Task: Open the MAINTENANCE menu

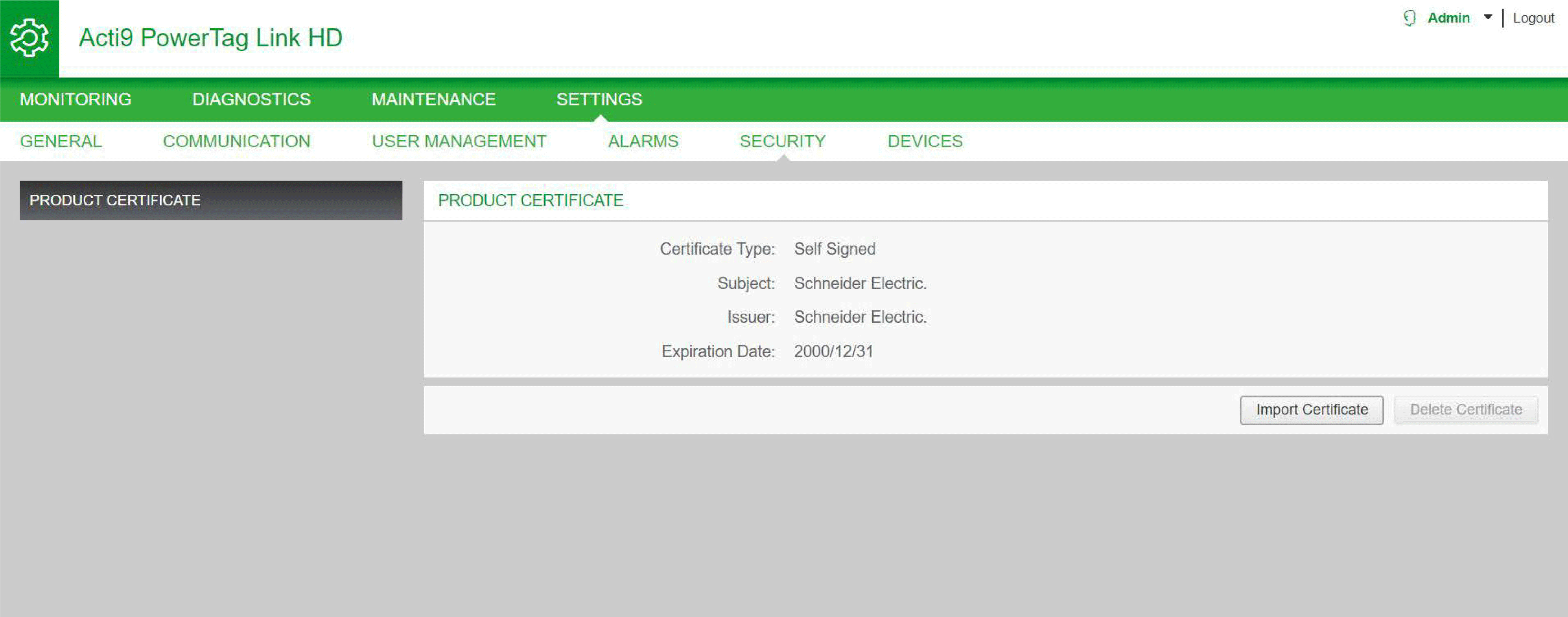Action: click(433, 99)
